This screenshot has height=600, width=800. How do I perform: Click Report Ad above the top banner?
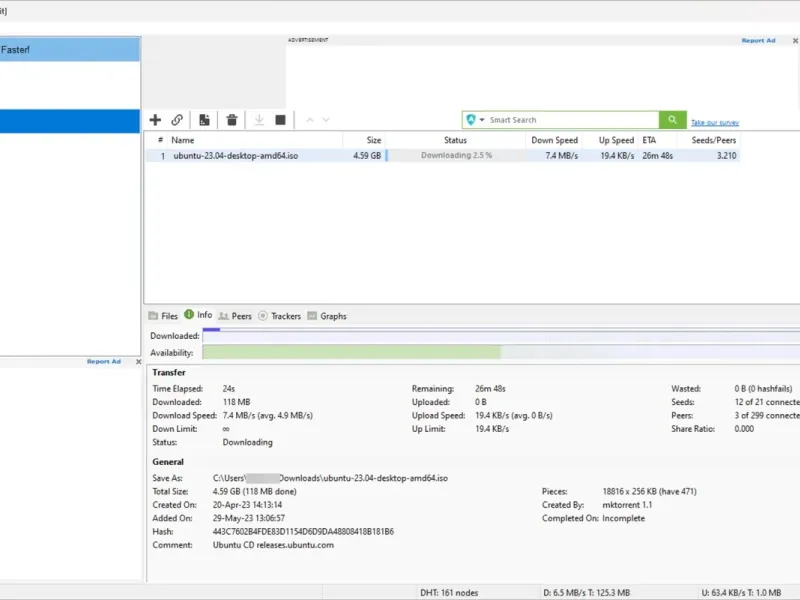tap(758, 40)
